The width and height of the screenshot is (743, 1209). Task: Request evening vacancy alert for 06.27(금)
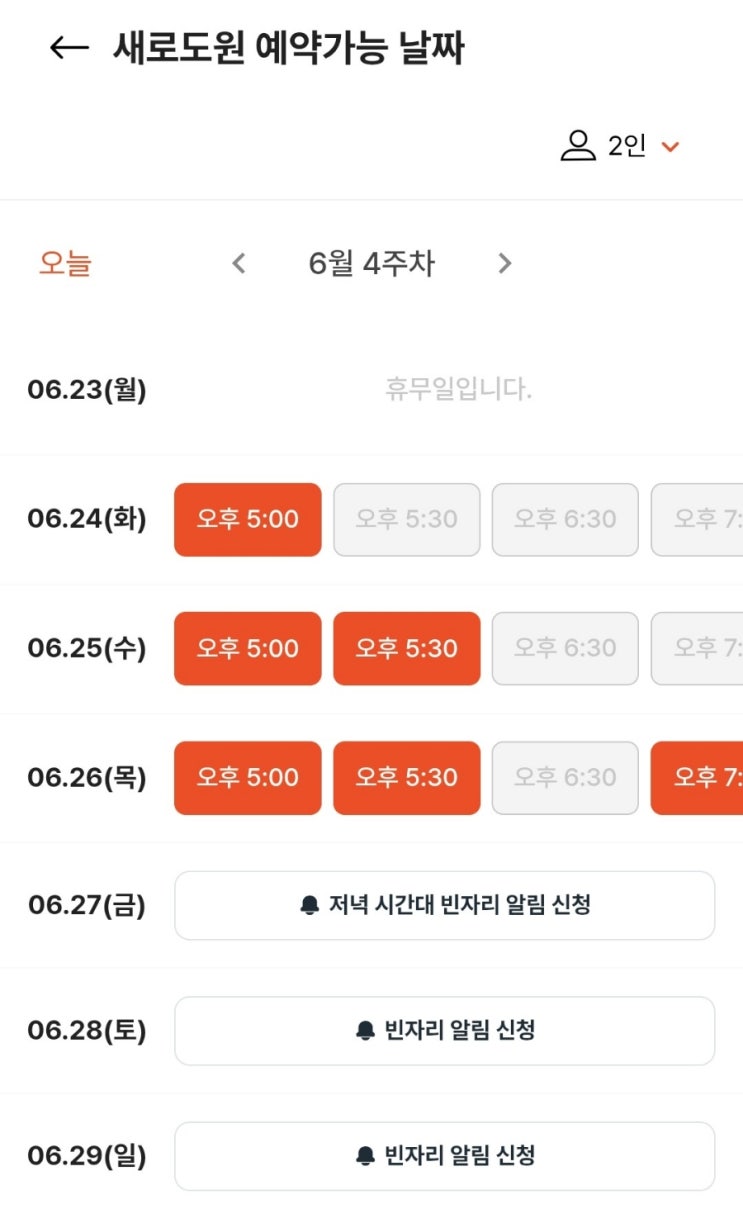445,906
